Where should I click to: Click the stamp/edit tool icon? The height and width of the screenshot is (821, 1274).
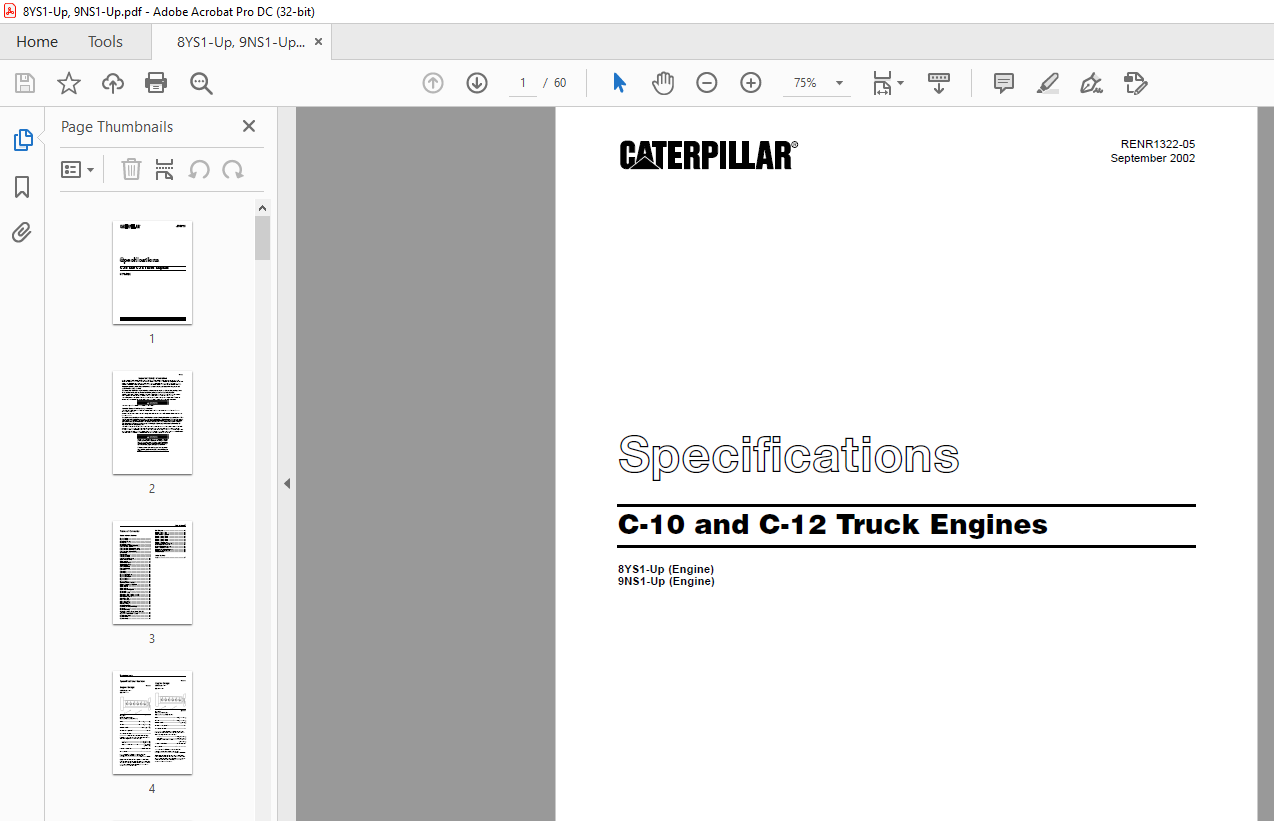point(1135,83)
